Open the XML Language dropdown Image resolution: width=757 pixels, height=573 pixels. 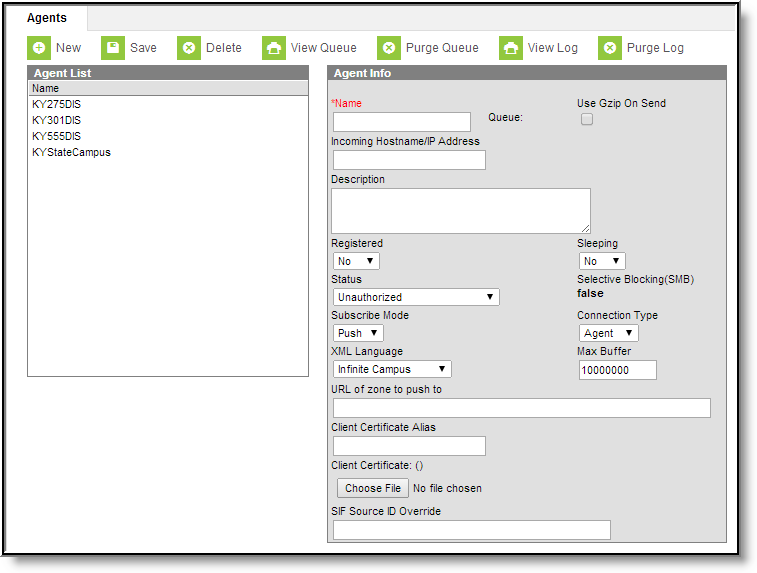[x=392, y=369]
